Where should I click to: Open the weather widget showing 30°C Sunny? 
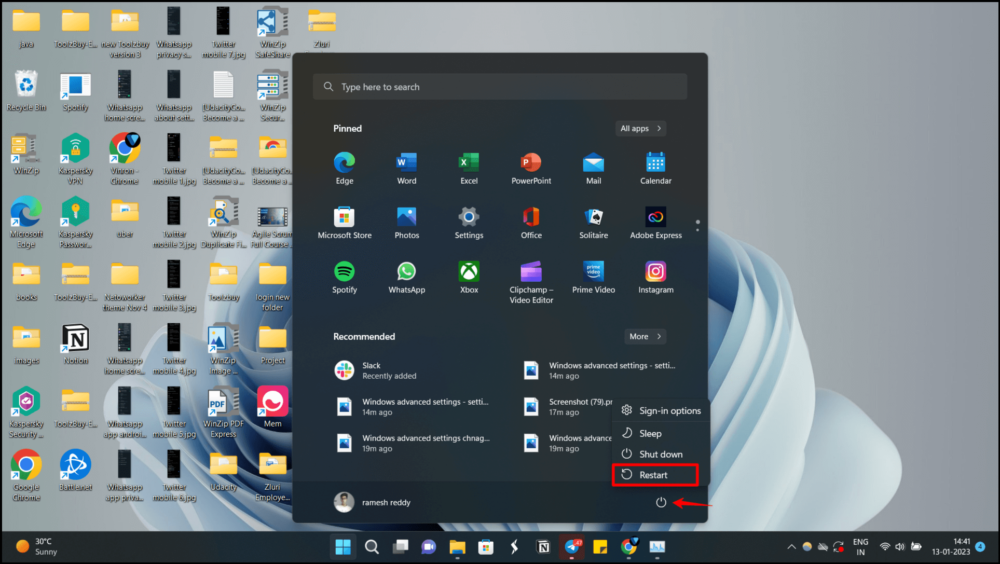pos(37,547)
